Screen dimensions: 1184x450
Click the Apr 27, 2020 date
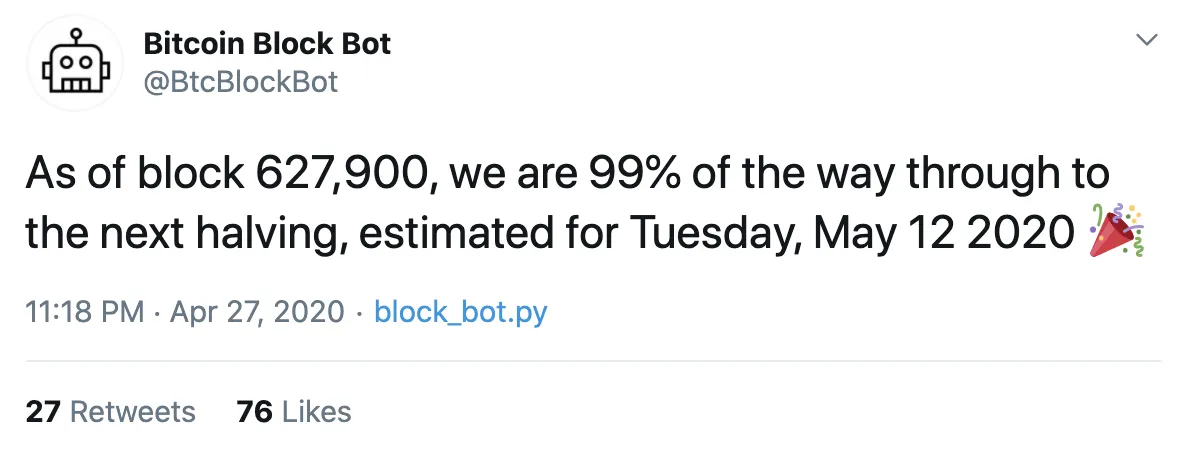[257, 313]
